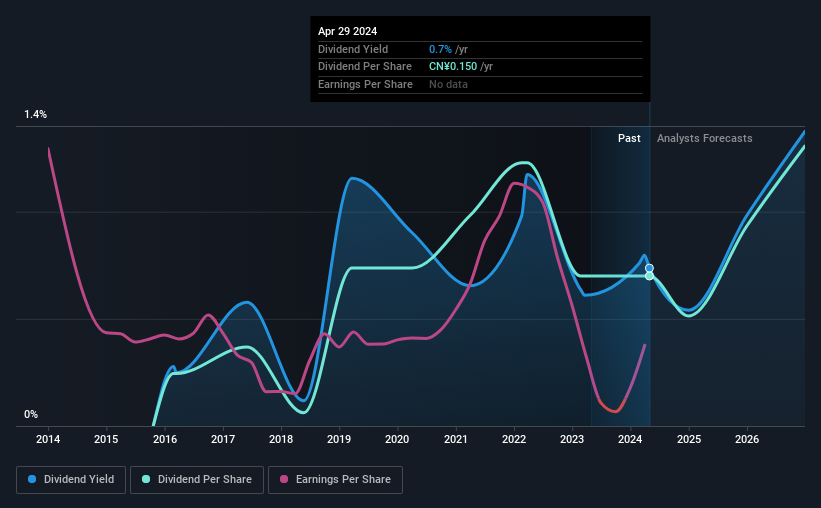Click the Dividend Yield row label in tooltip

(353, 49)
